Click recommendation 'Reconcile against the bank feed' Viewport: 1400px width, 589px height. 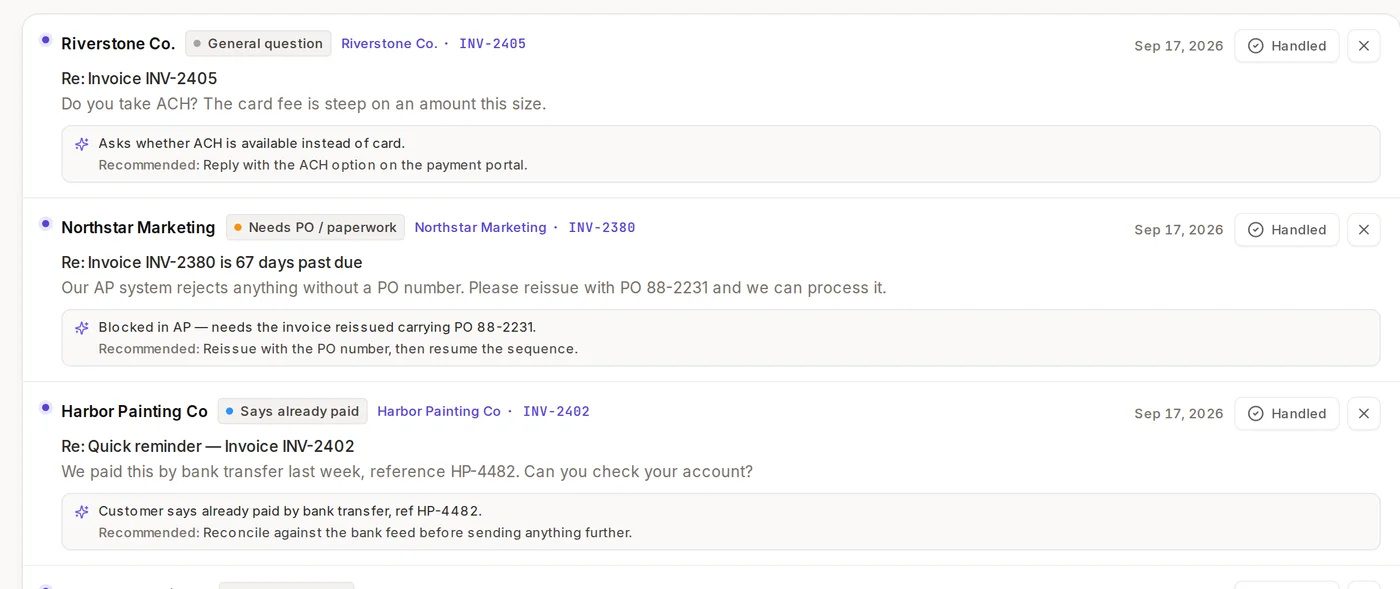[417, 533]
